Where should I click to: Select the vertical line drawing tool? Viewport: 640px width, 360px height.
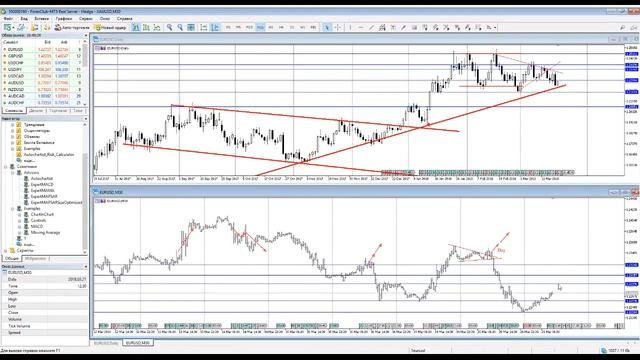click(350, 27)
